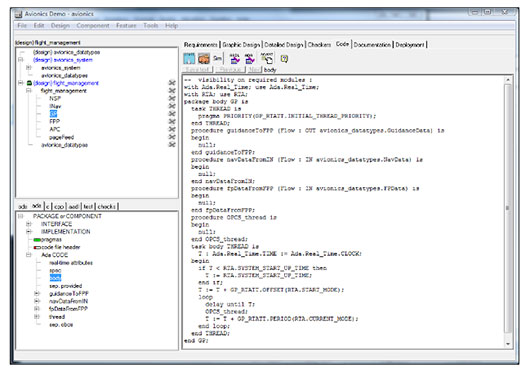Expand the IMPLEMENTATION node
The height and width of the screenshot is (369, 530).
(29, 231)
